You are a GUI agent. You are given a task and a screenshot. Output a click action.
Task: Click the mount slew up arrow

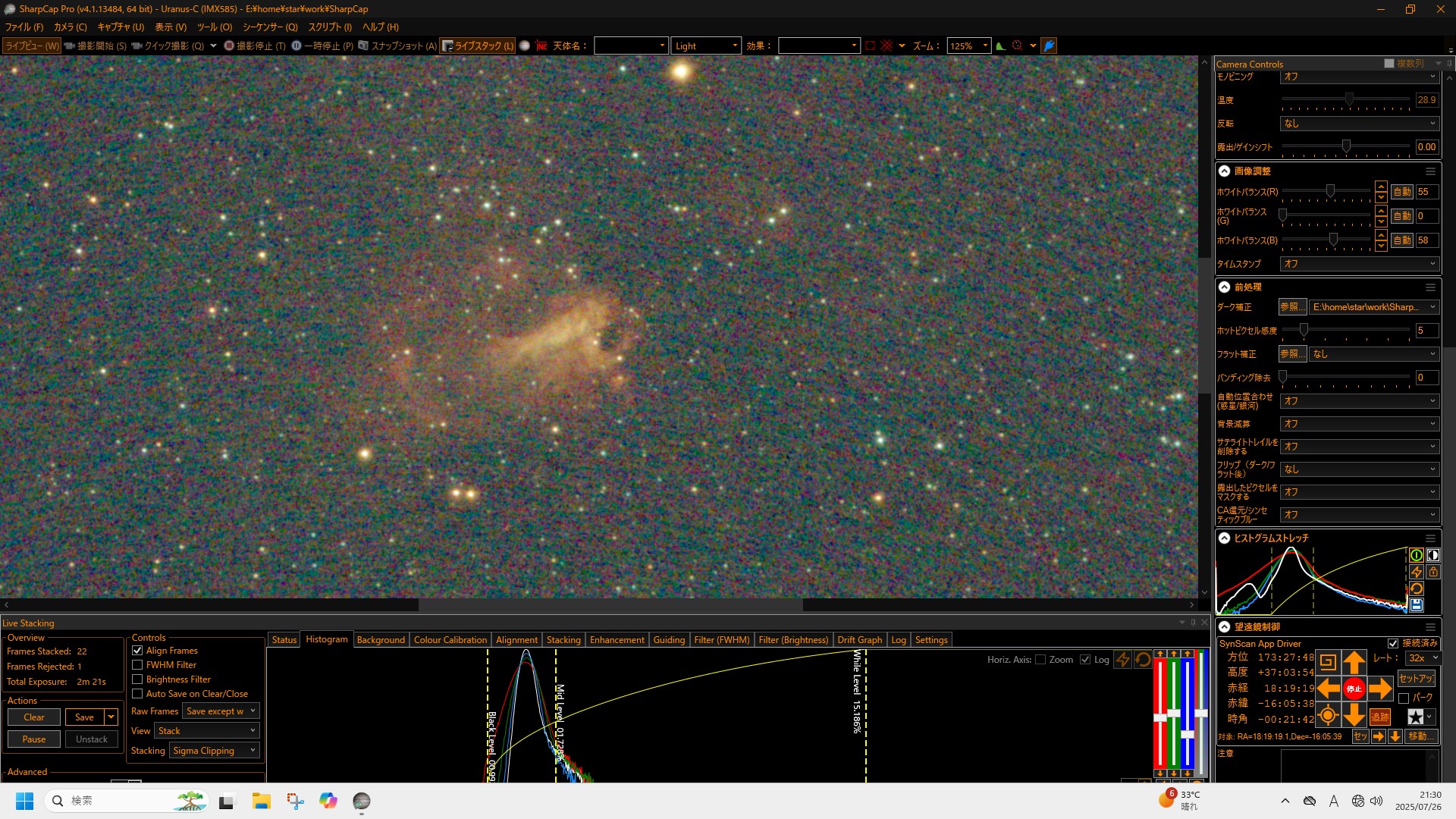1354,663
